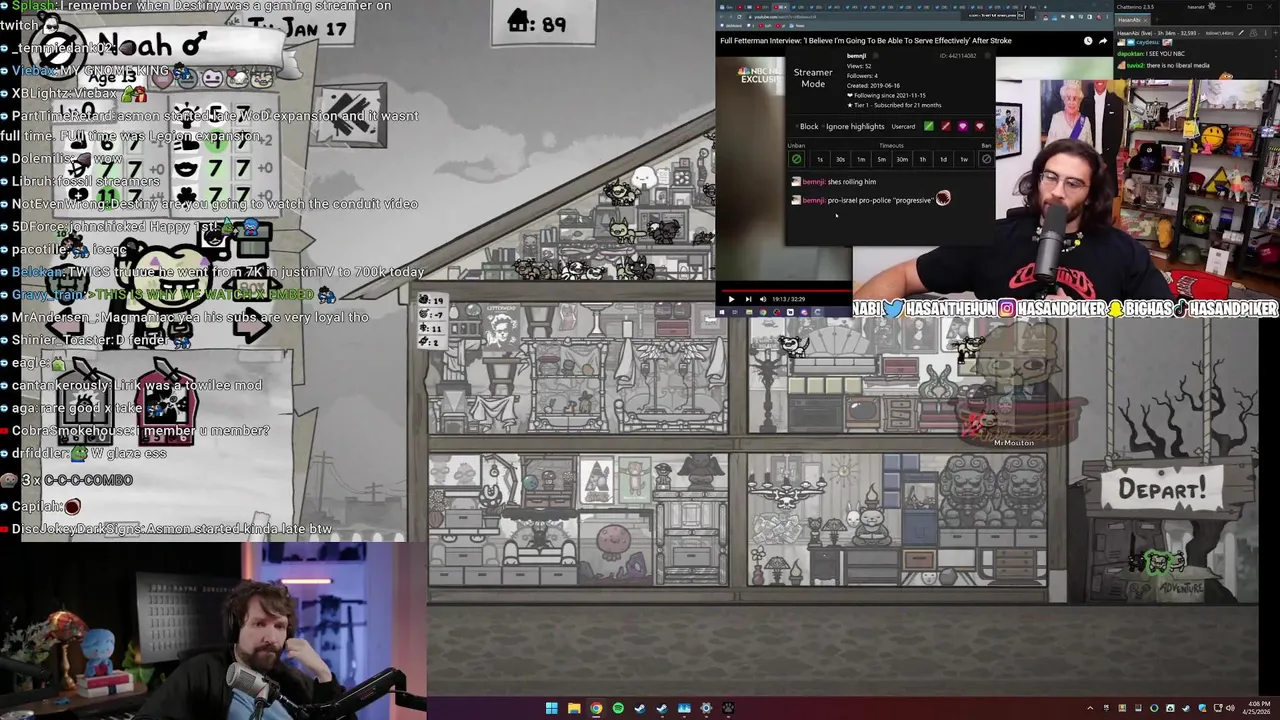
Task: Apply the 1h timeout to bemnji
Action: pos(923,159)
